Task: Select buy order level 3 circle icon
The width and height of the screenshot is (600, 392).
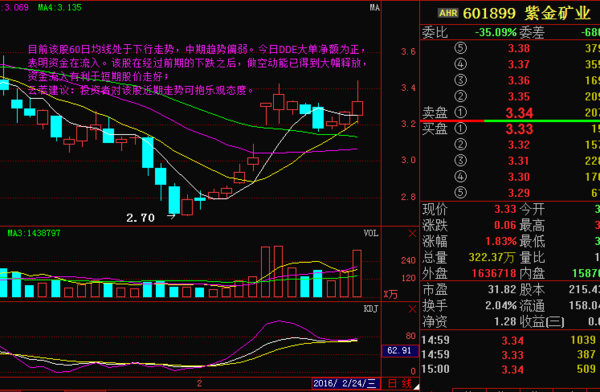Action: (x=461, y=160)
